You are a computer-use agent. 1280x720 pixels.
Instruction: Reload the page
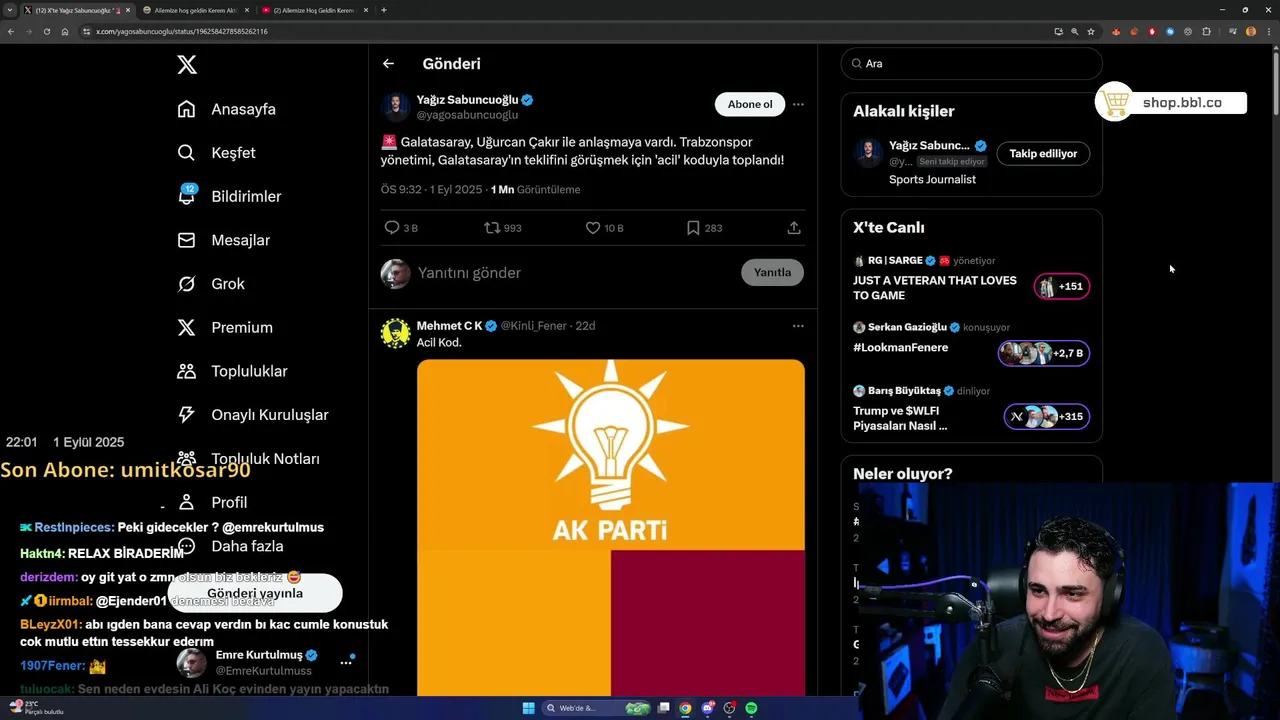click(x=46, y=31)
